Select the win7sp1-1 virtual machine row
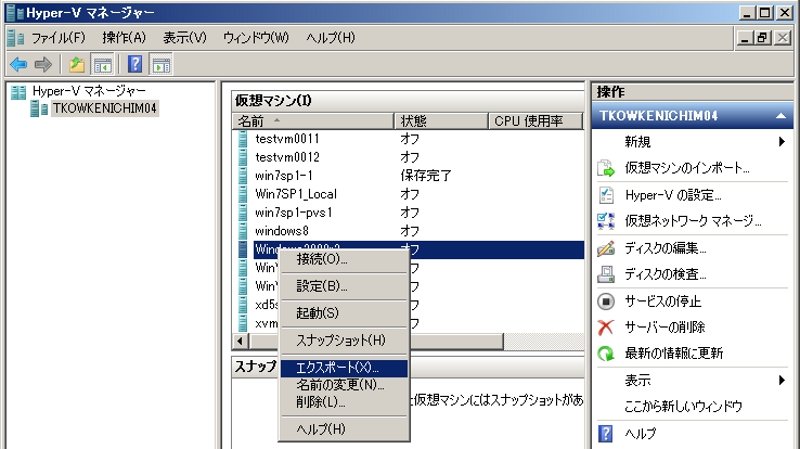 pyautogui.click(x=409, y=176)
